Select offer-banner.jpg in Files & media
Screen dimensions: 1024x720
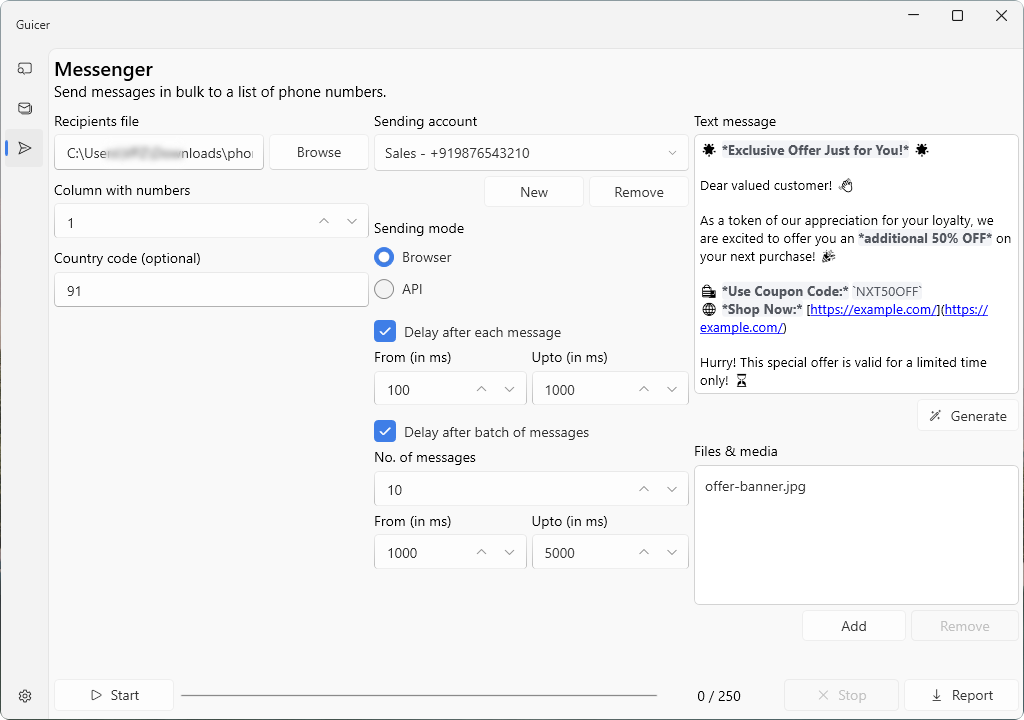point(755,487)
